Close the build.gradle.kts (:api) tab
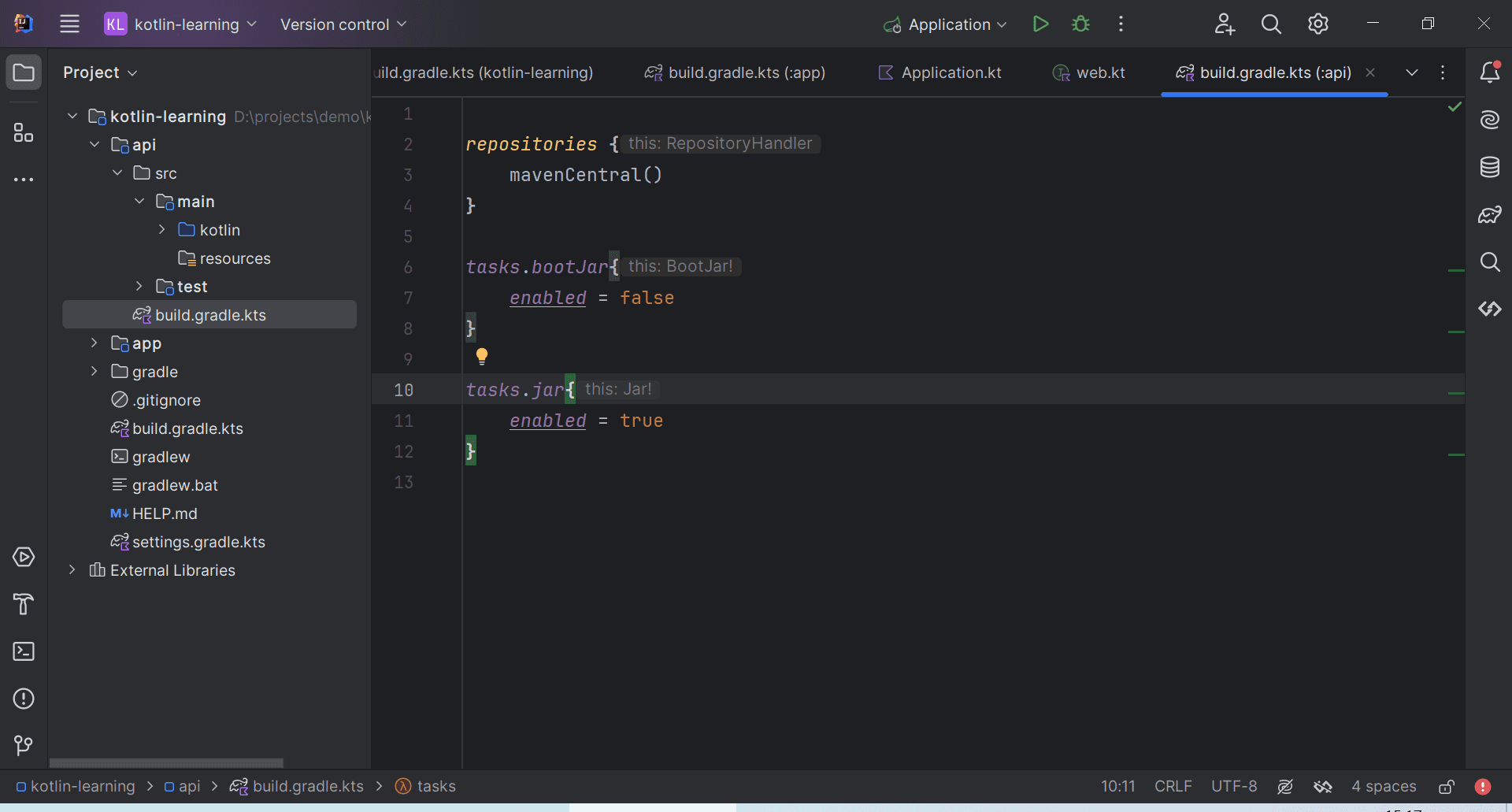This screenshot has height=812, width=1512. click(1370, 72)
